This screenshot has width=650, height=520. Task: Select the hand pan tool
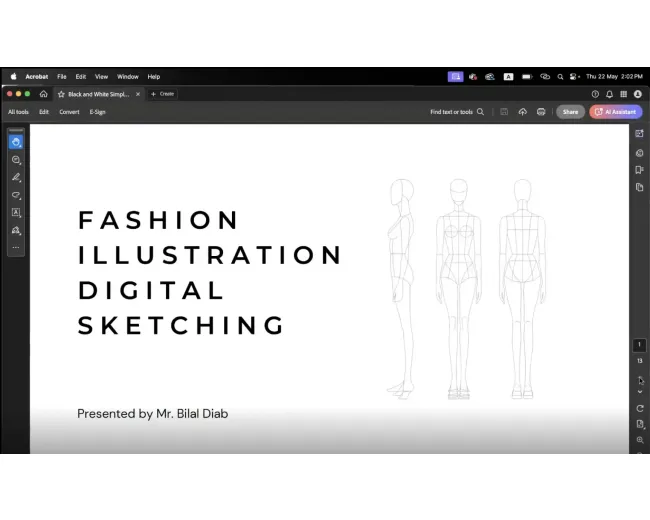pos(16,142)
